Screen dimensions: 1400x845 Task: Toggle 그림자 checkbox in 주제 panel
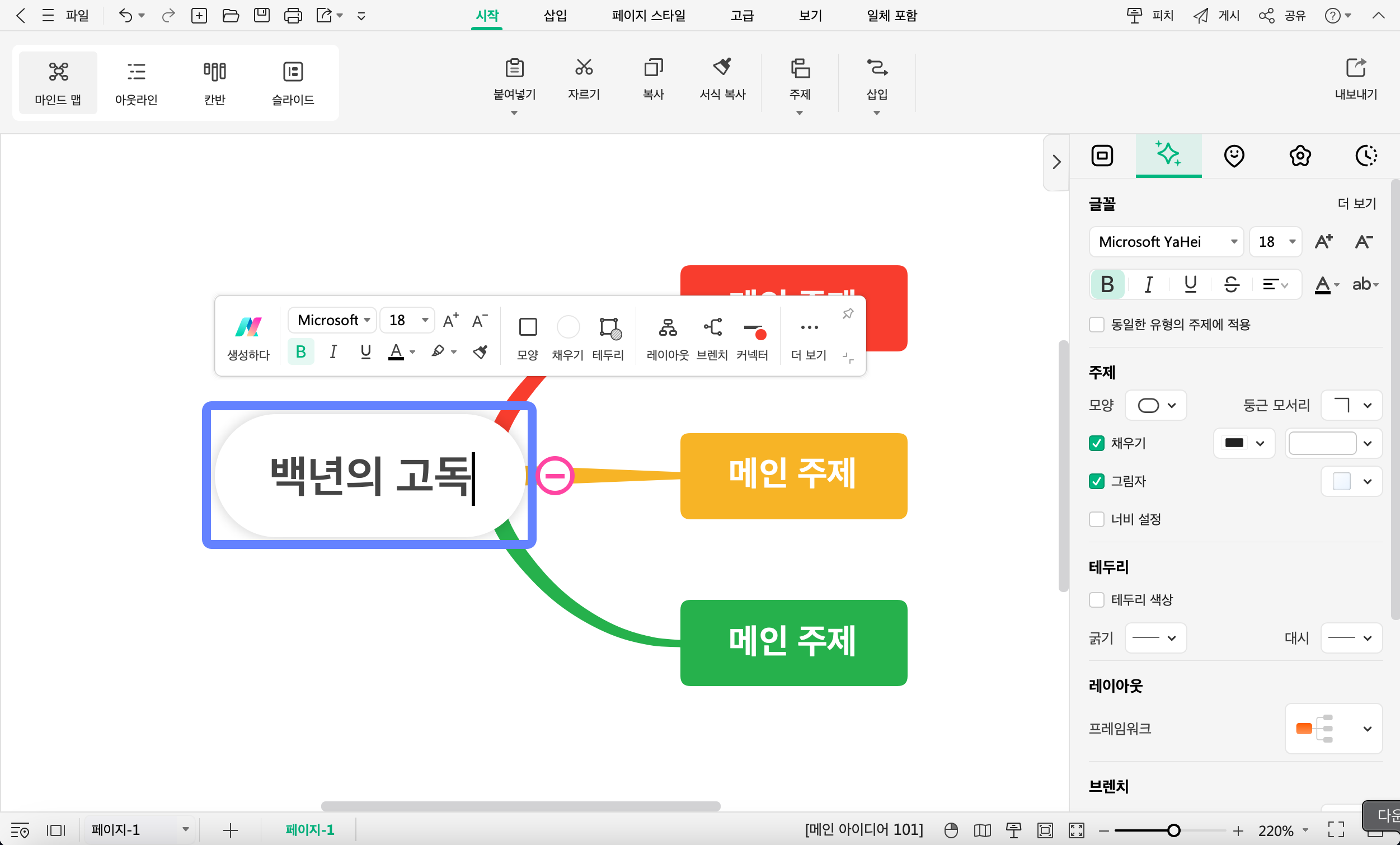[x=1097, y=481]
